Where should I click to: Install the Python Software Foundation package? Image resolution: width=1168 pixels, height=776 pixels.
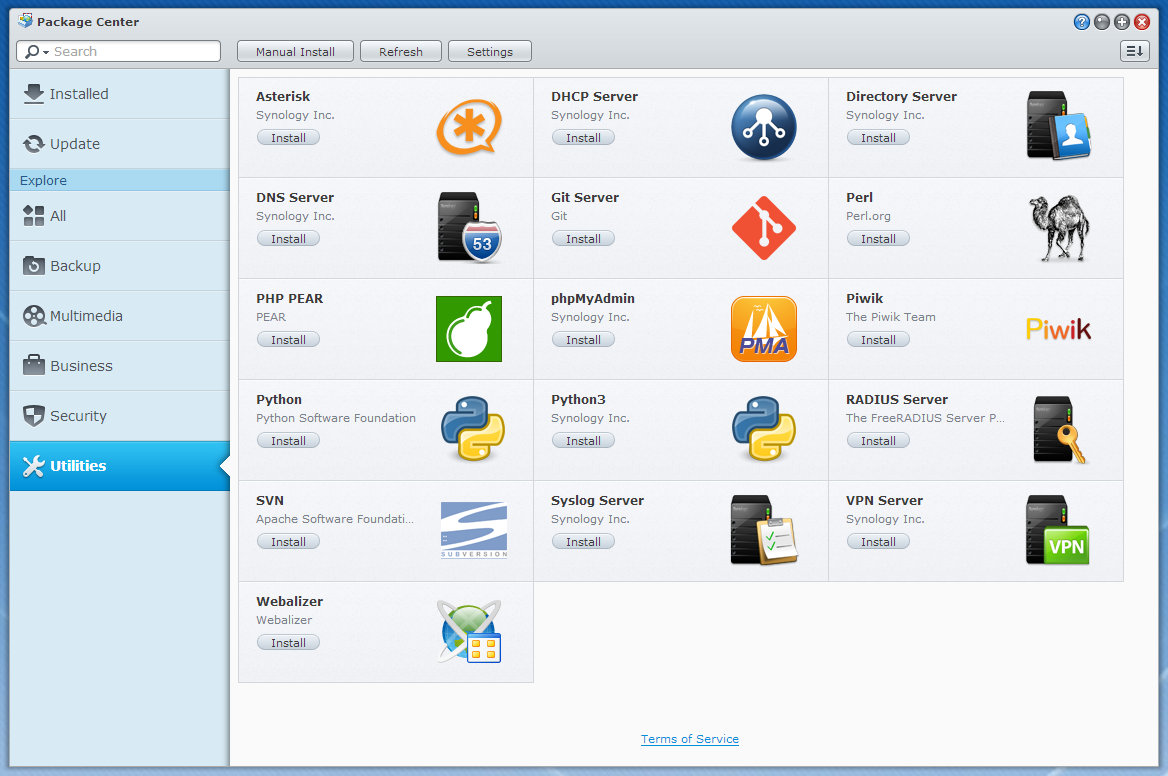288,441
